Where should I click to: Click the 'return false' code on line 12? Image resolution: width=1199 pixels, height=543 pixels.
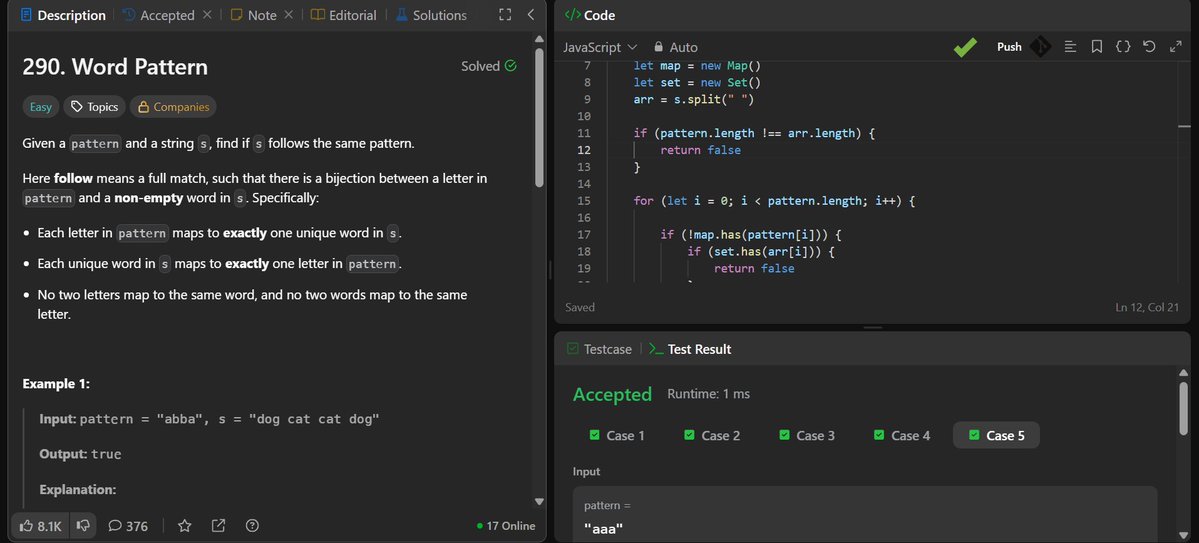tap(700, 151)
